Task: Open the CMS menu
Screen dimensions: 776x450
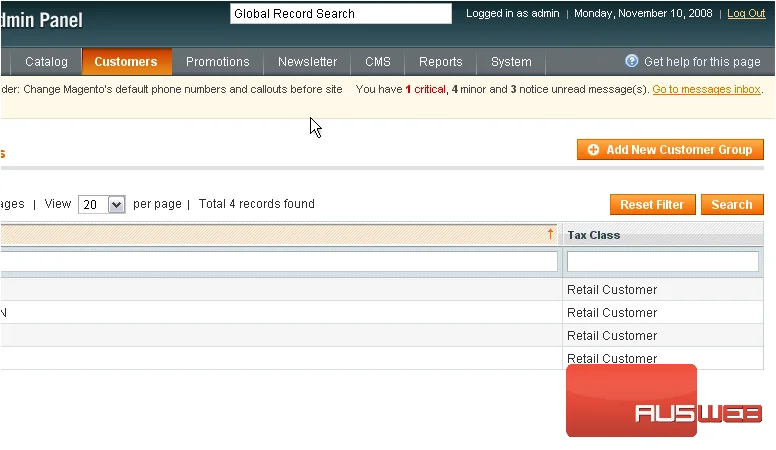Action: [x=378, y=62]
